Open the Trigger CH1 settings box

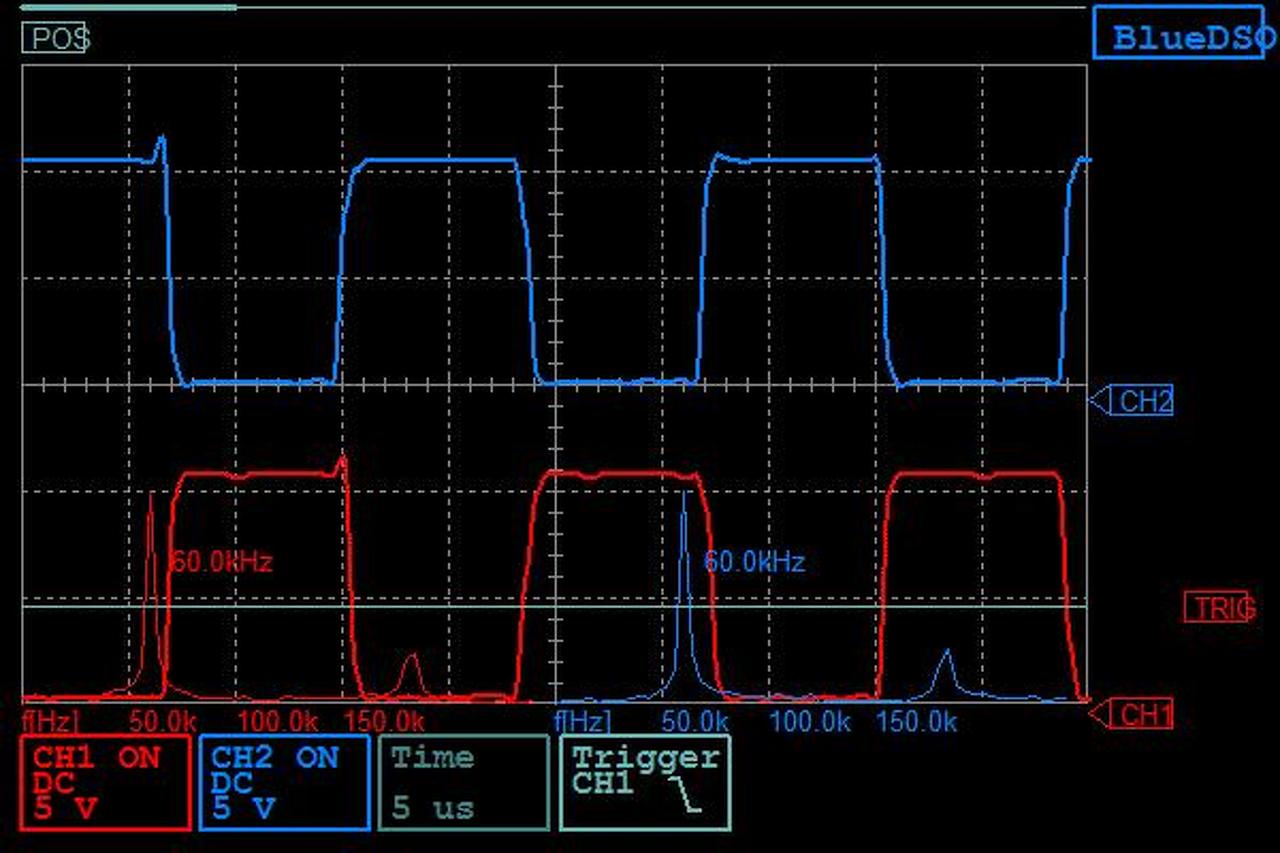(644, 783)
